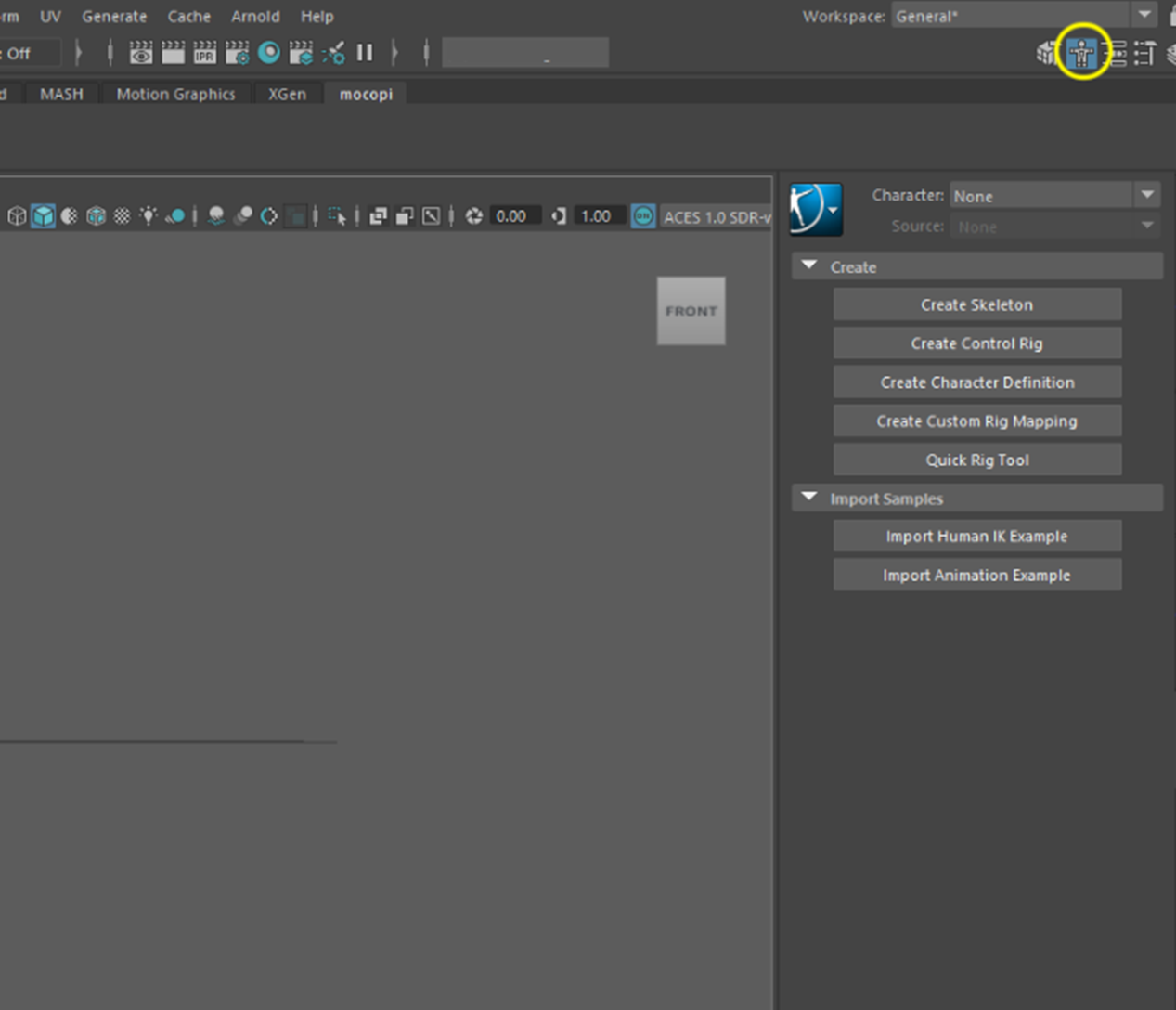Toggle use all lights bulb icon

[148, 216]
